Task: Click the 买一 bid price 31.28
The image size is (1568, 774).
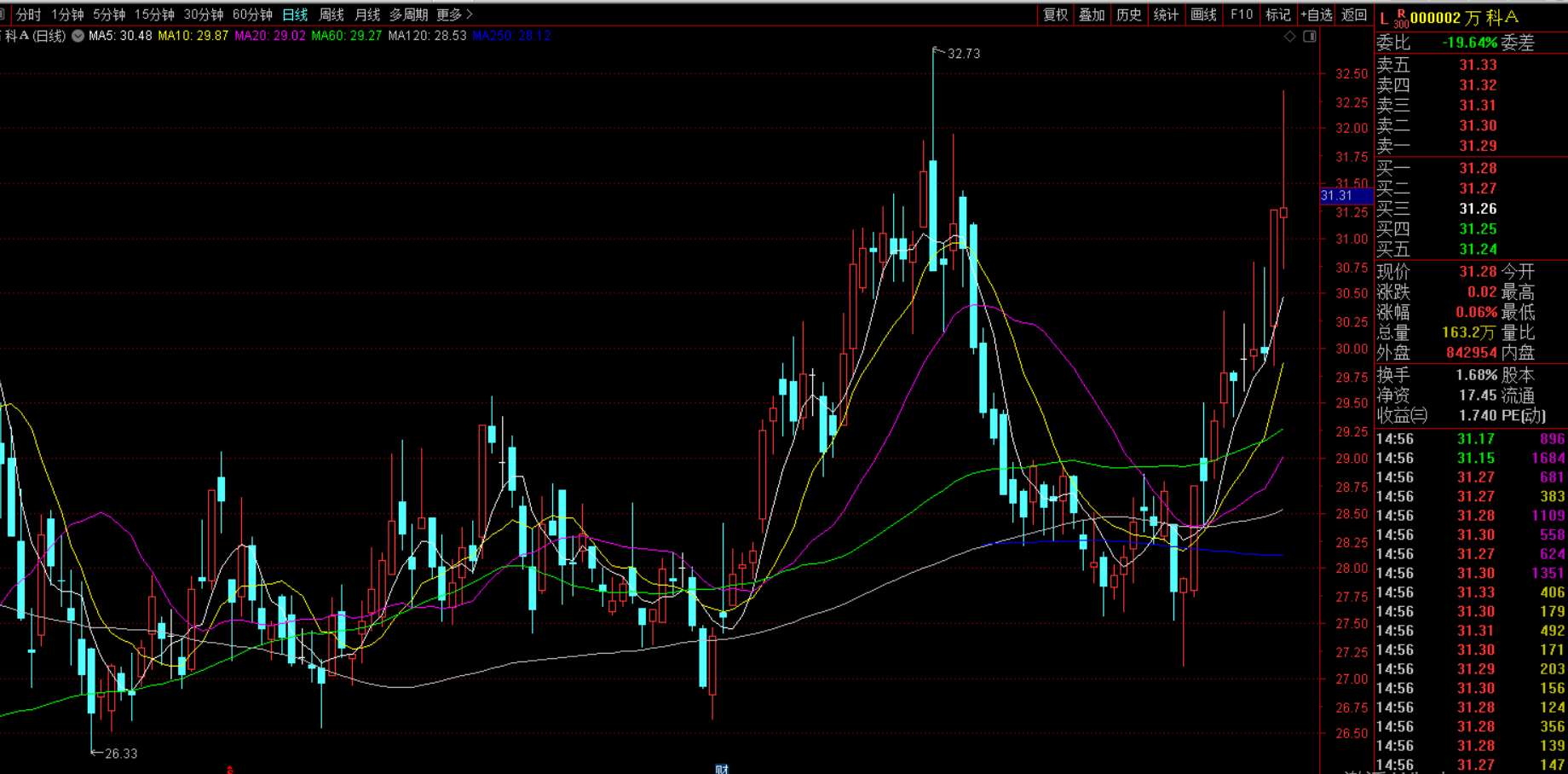Action: pyautogui.click(x=1478, y=168)
